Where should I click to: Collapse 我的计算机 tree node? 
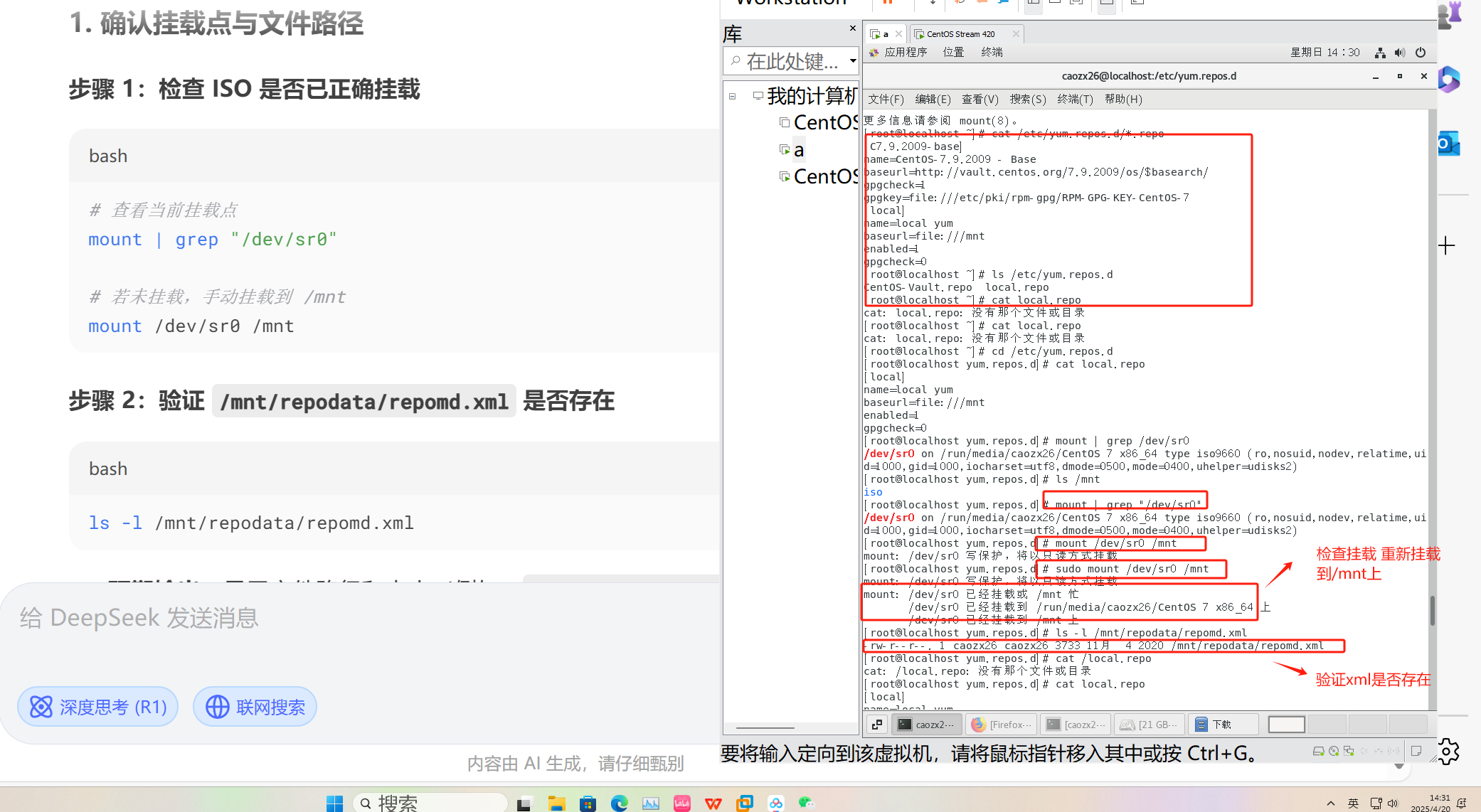click(x=732, y=96)
